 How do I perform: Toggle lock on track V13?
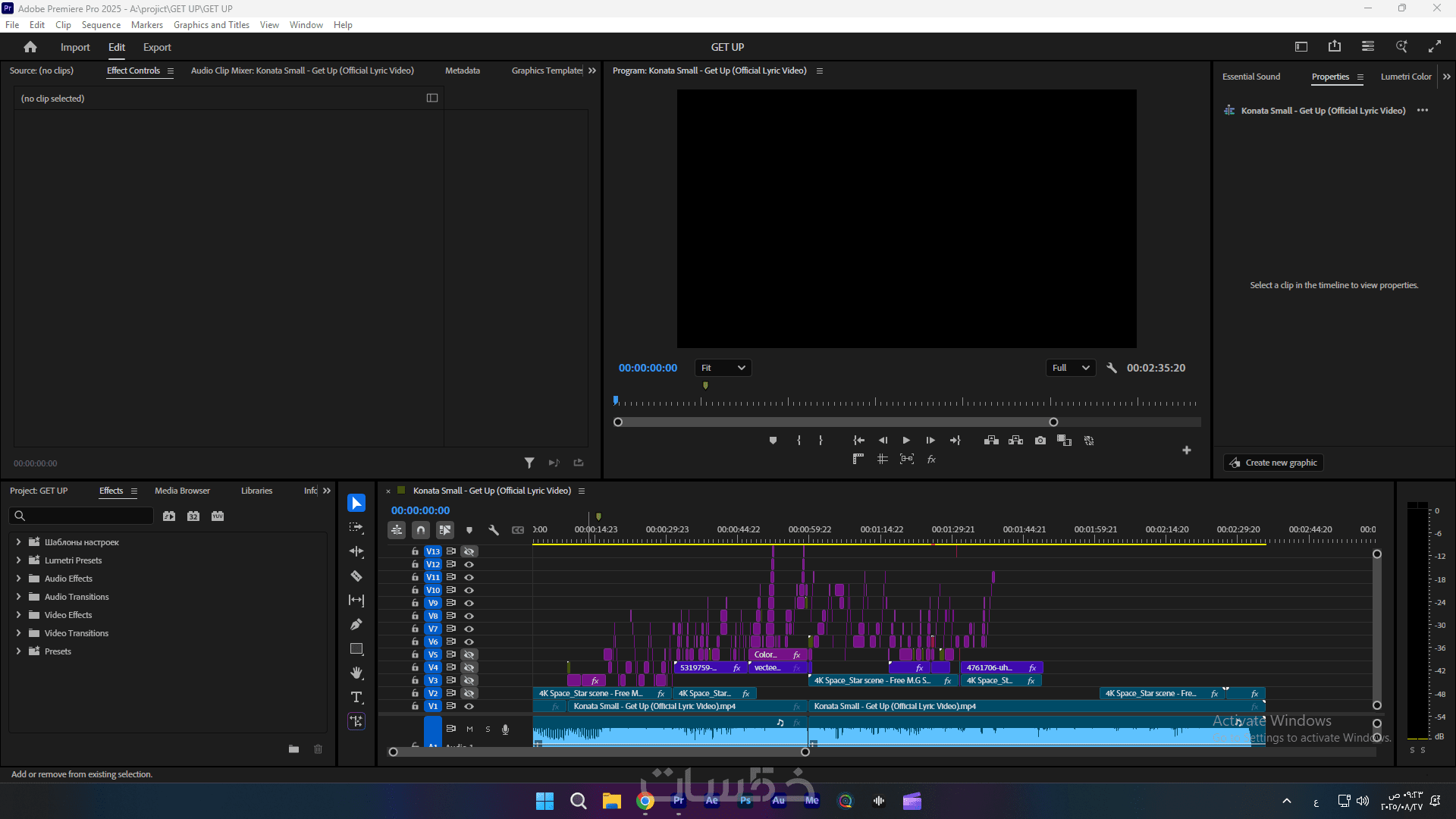click(415, 551)
